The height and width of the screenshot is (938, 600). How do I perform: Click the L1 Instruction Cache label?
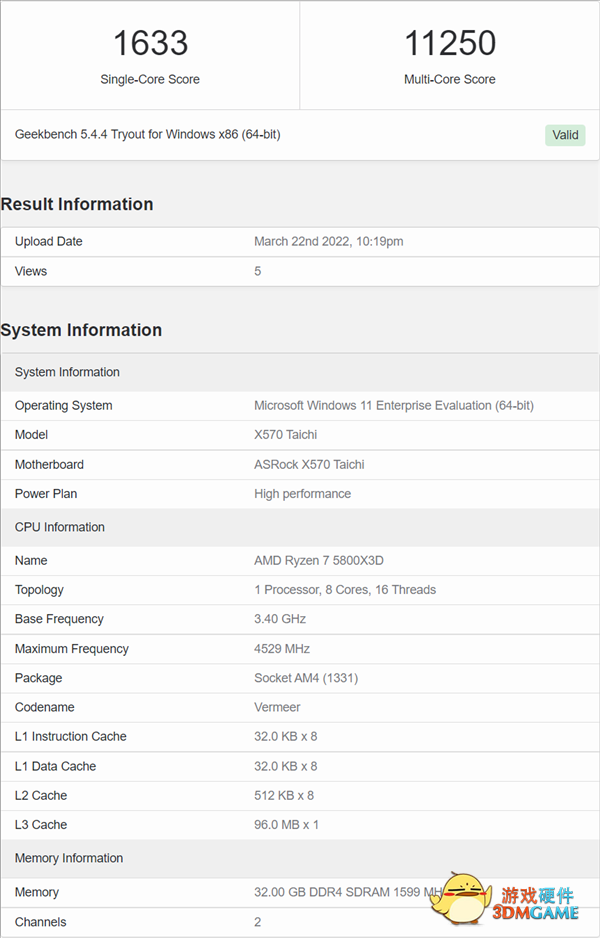coord(71,736)
